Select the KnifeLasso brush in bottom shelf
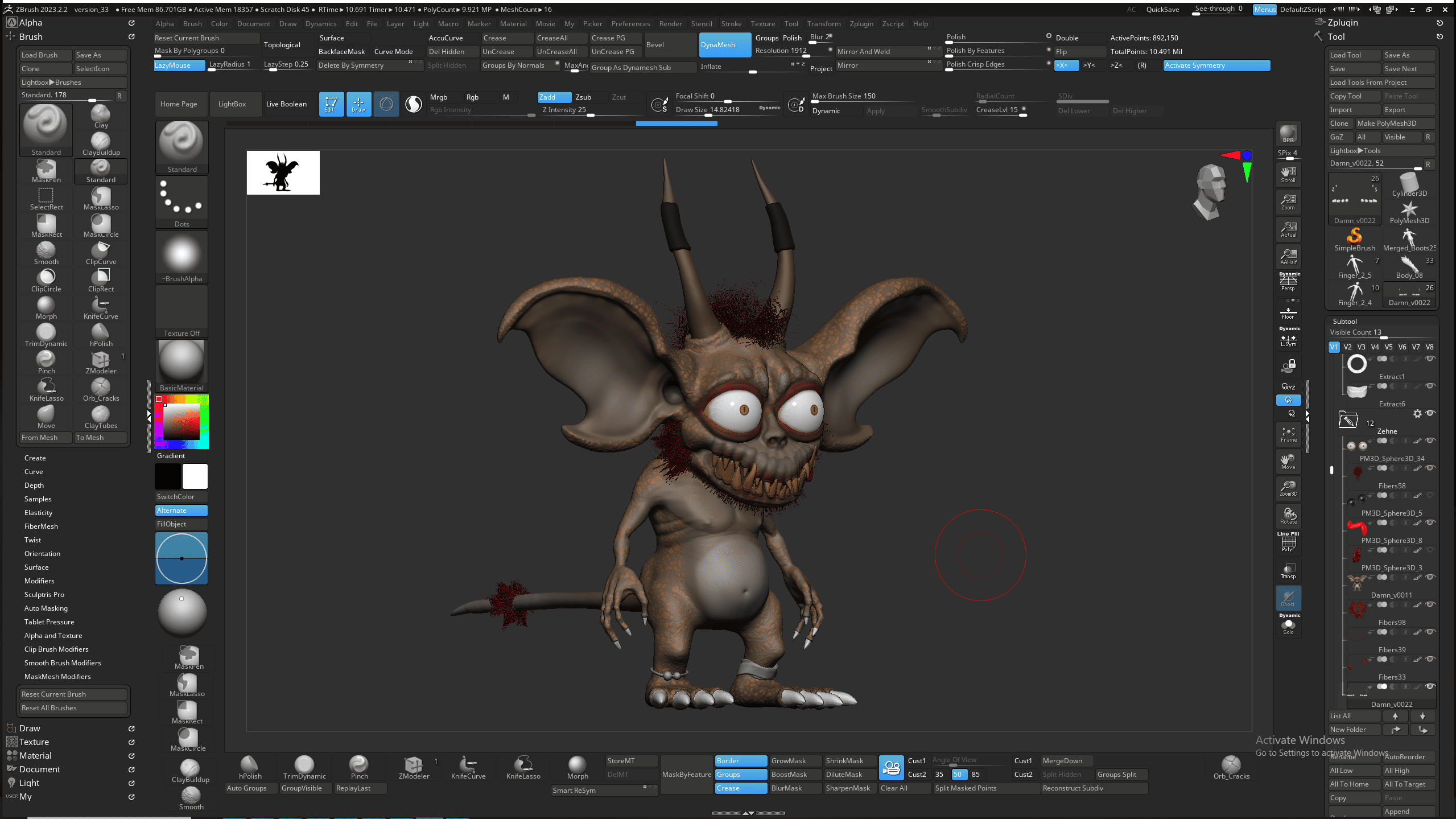This screenshot has width=1456, height=819. 523,767
